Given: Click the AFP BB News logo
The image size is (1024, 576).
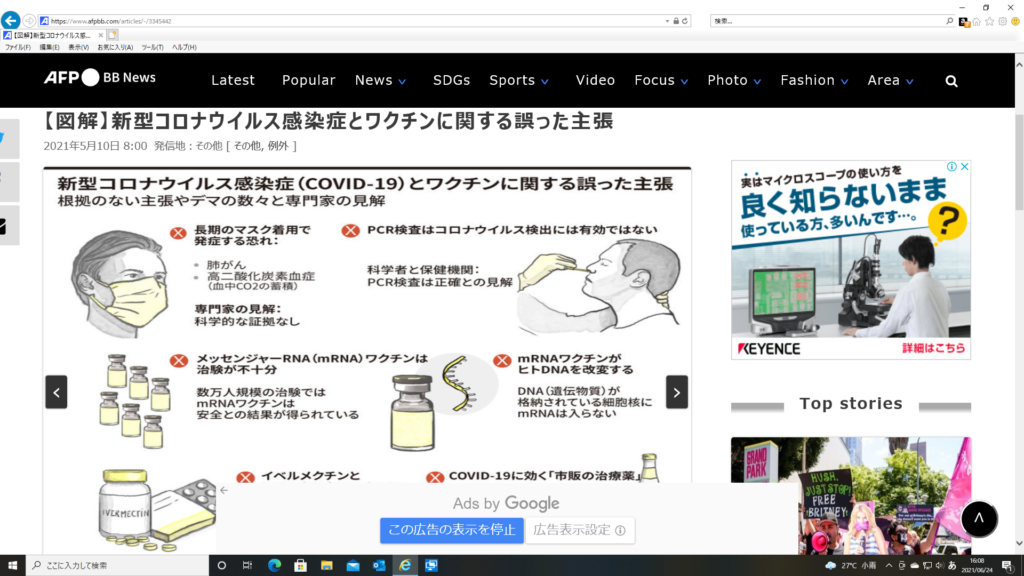Looking at the screenshot, I should [100, 78].
